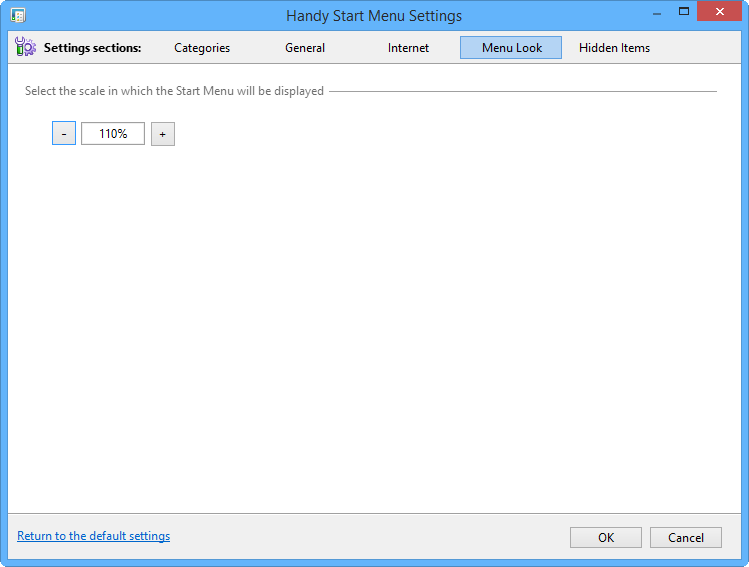Switch to the General section
749x567 pixels.
coord(305,48)
